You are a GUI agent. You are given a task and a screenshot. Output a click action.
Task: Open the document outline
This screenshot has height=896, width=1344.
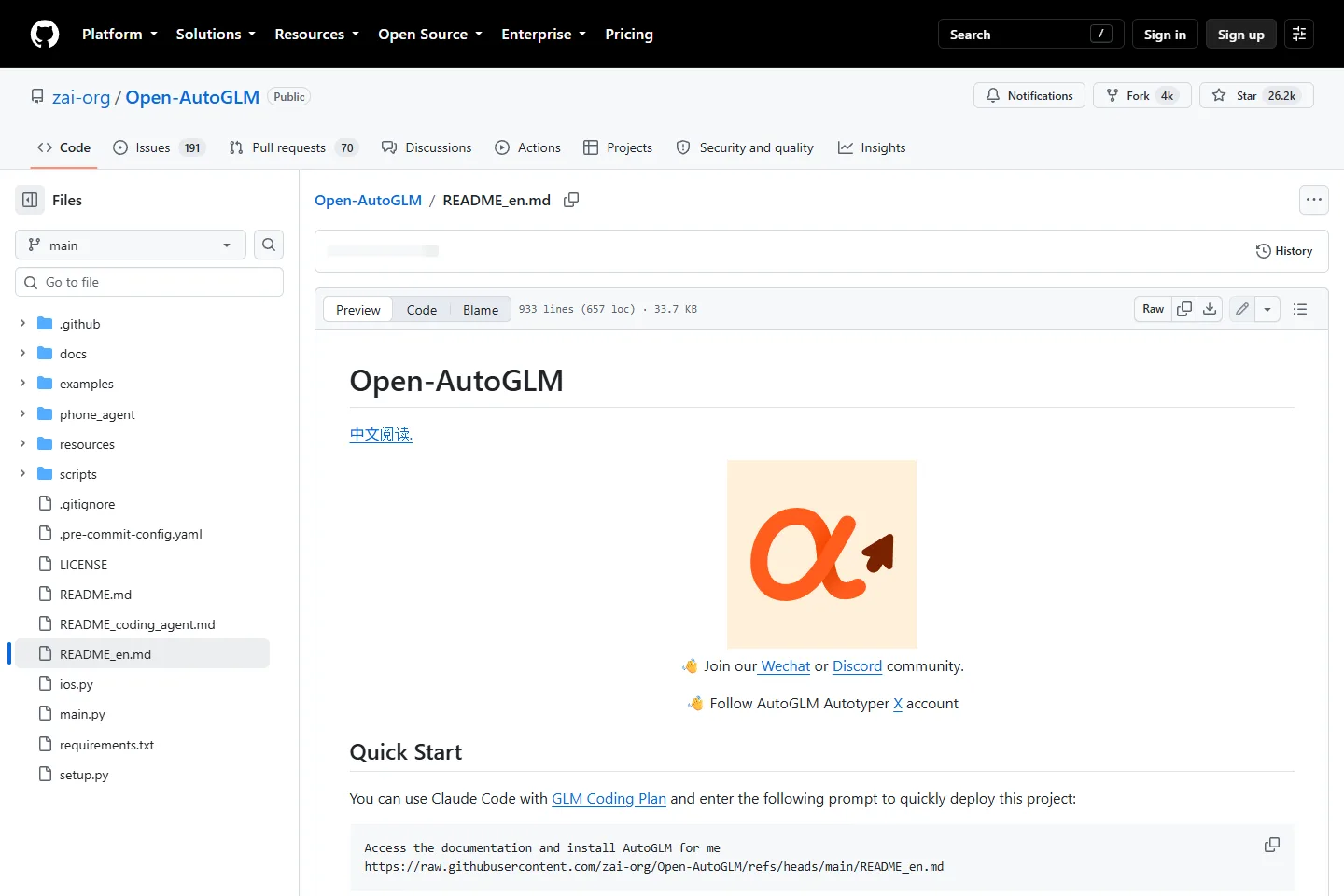tap(1300, 309)
